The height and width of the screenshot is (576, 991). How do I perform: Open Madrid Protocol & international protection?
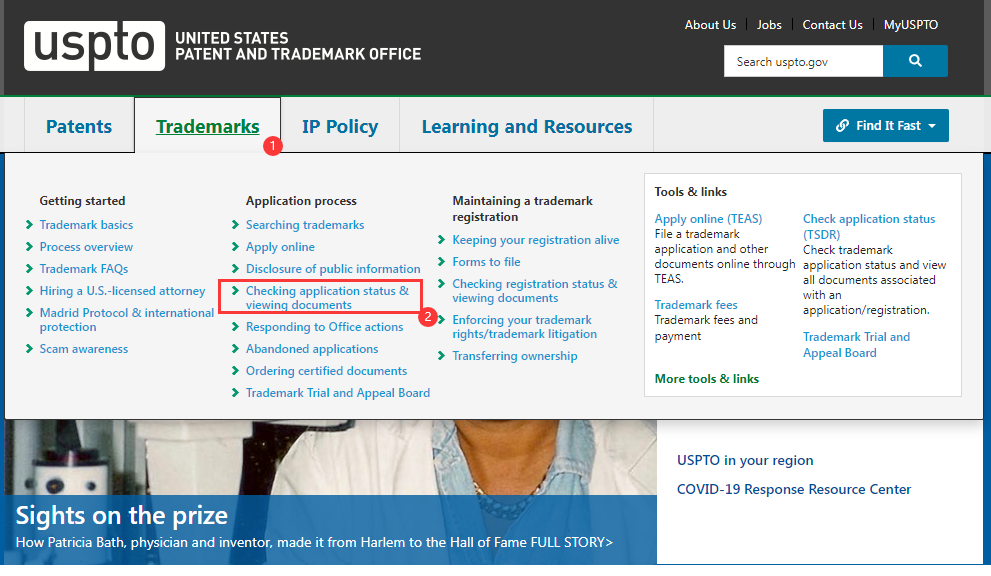(x=127, y=320)
